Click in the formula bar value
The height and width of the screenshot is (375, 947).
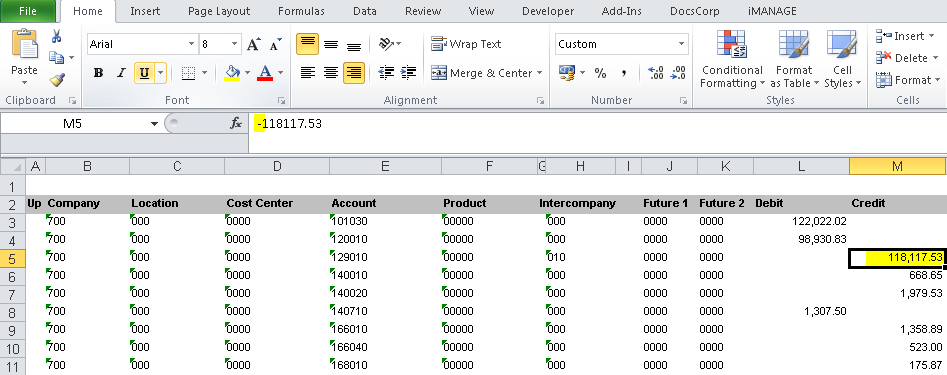[x=289, y=124]
